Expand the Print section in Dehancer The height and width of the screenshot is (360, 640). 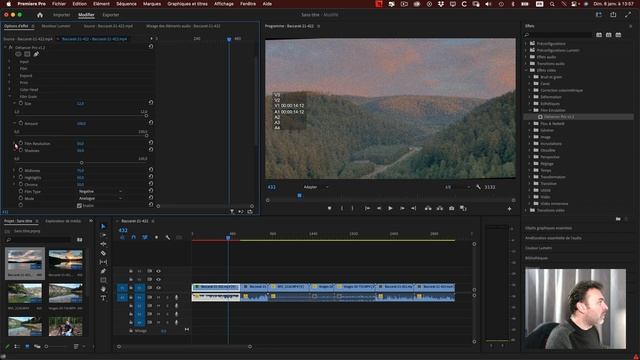[10, 82]
